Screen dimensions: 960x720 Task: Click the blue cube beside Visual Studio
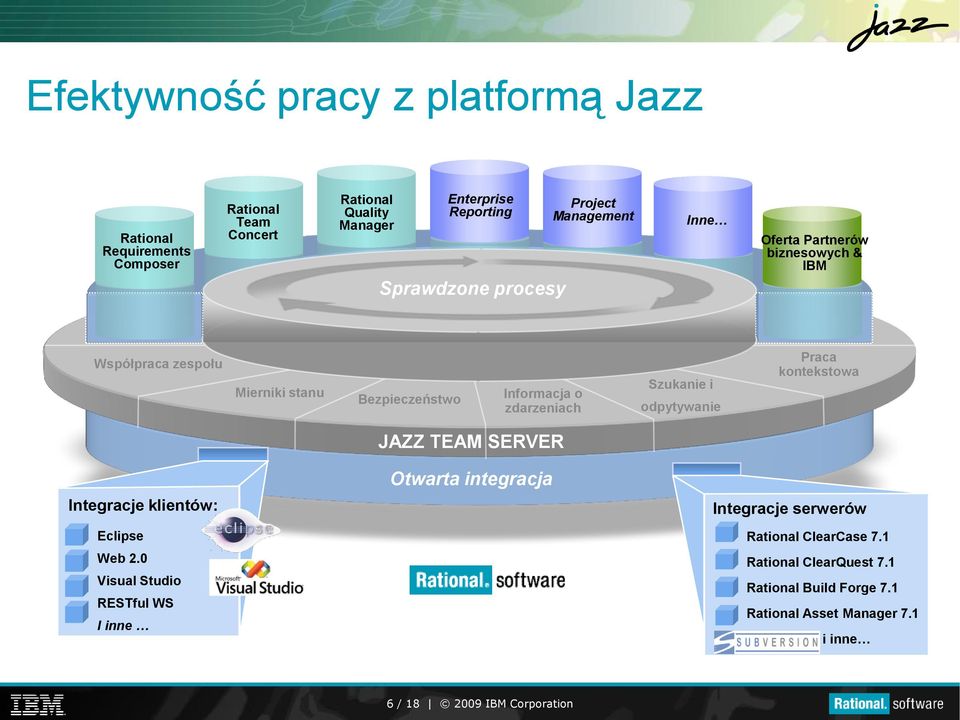click(x=77, y=585)
